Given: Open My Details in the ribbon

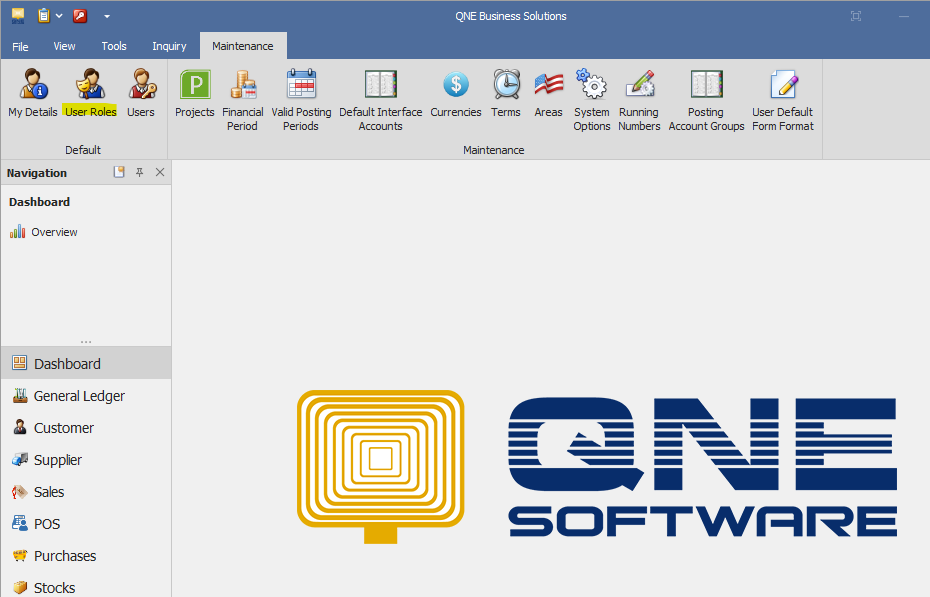Looking at the screenshot, I should click(x=33, y=93).
